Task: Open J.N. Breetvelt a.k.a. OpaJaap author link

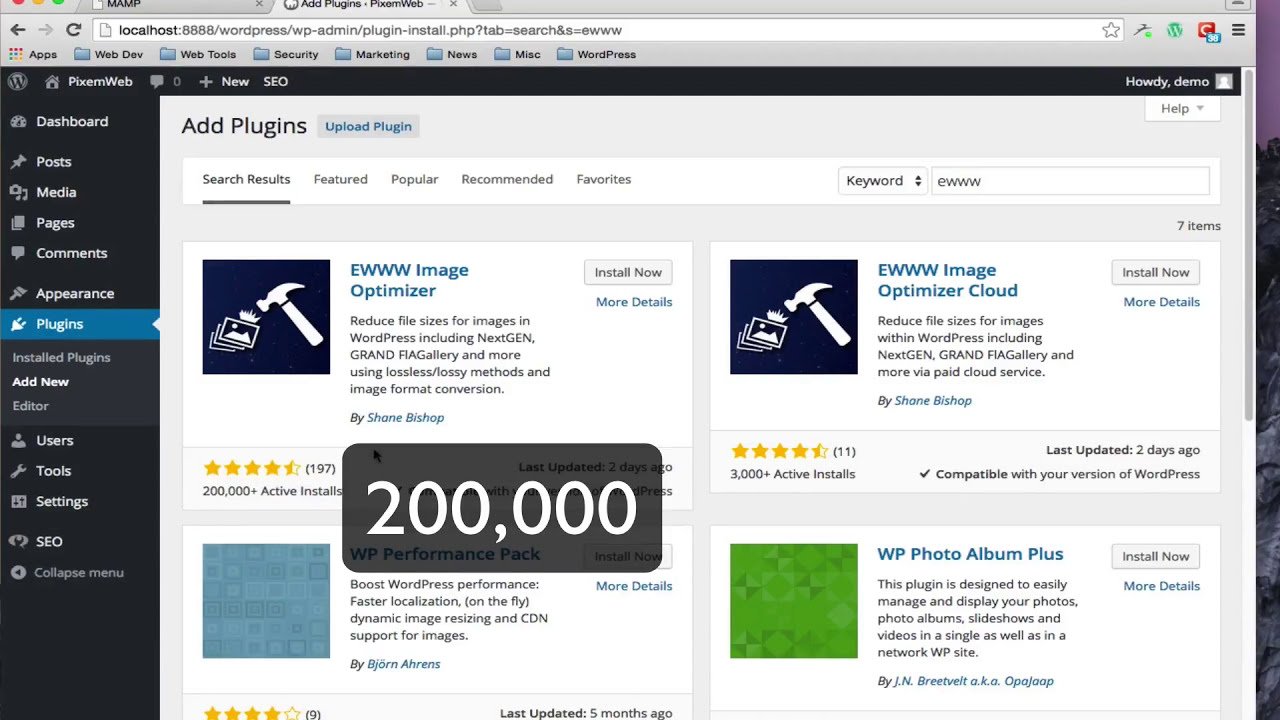Action: [x=974, y=681]
